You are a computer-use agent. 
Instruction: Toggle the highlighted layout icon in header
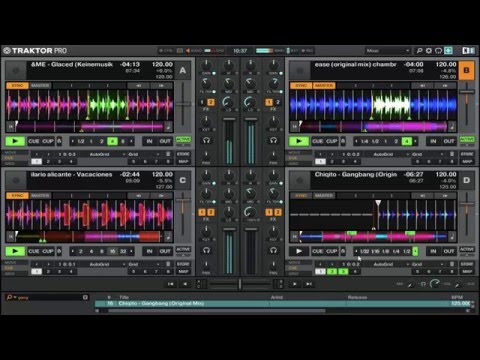click(449, 51)
